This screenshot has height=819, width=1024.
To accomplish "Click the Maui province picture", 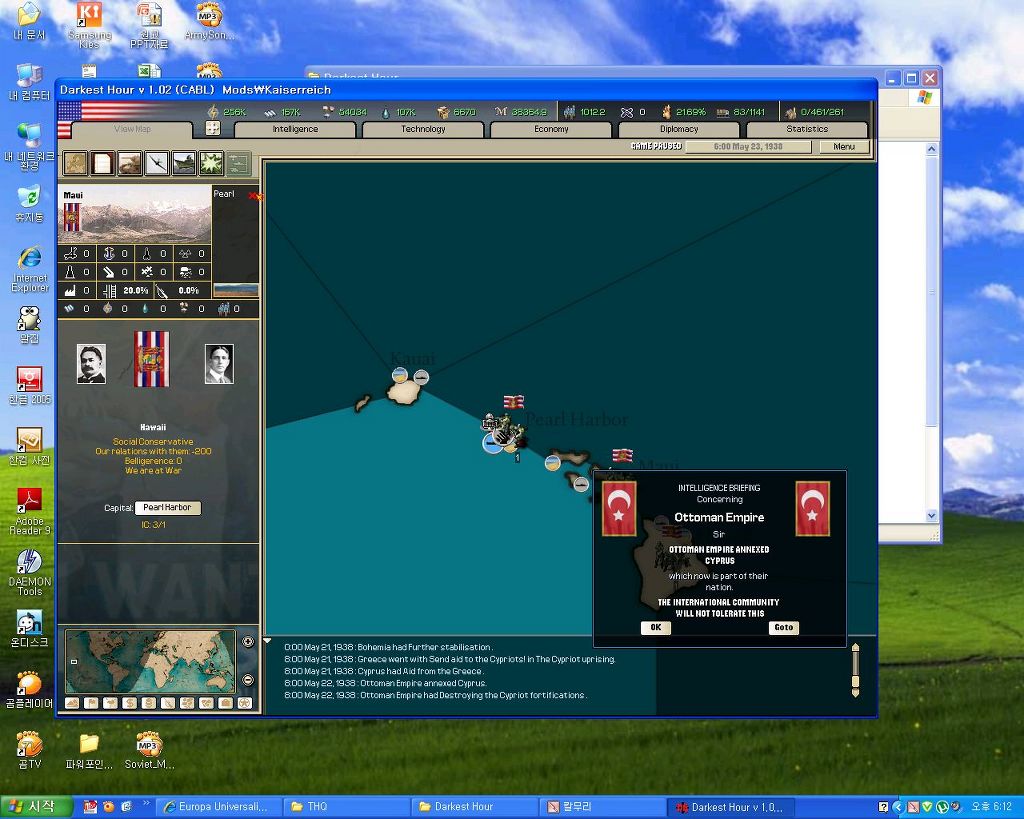I will click(x=135, y=214).
